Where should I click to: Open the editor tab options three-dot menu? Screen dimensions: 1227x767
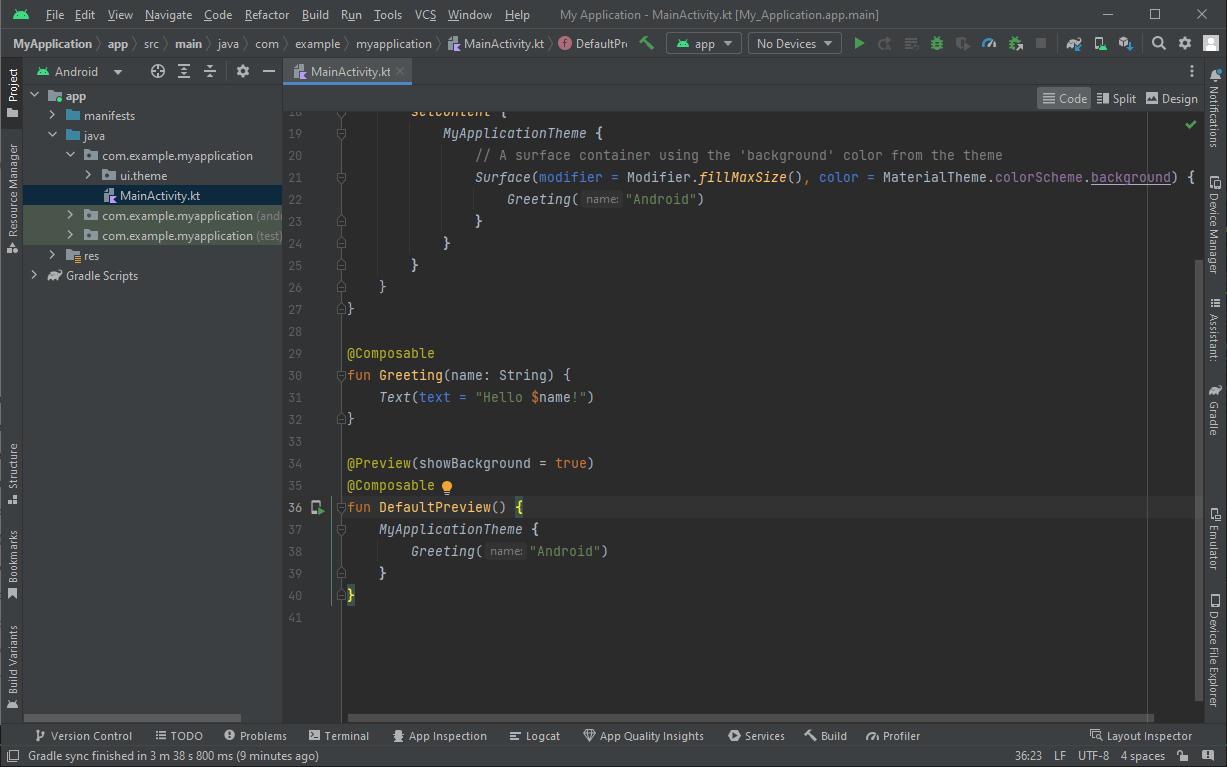(x=1192, y=71)
